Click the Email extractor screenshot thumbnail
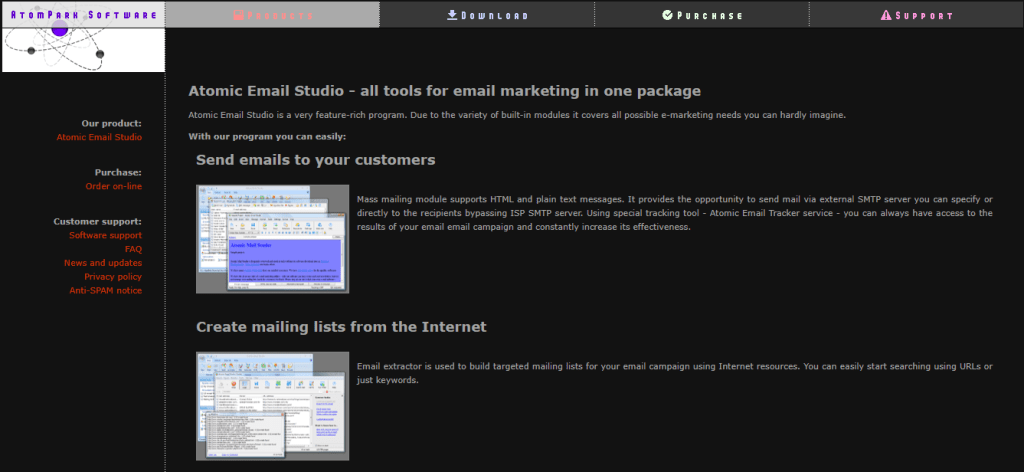1024x472 pixels. (272, 406)
